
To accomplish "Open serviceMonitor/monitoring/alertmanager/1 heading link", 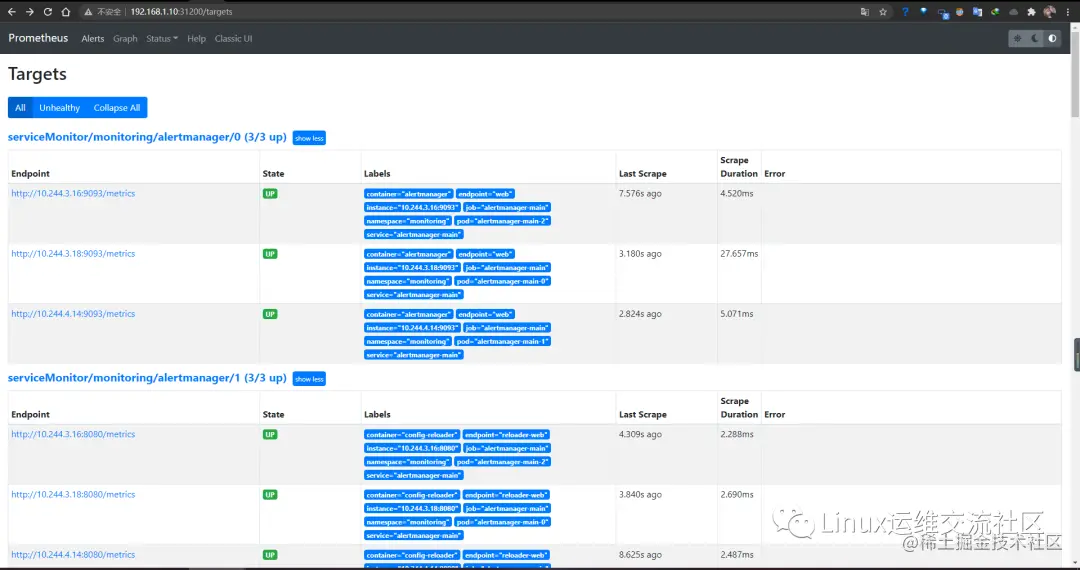I will pyautogui.click(x=147, y=378).
